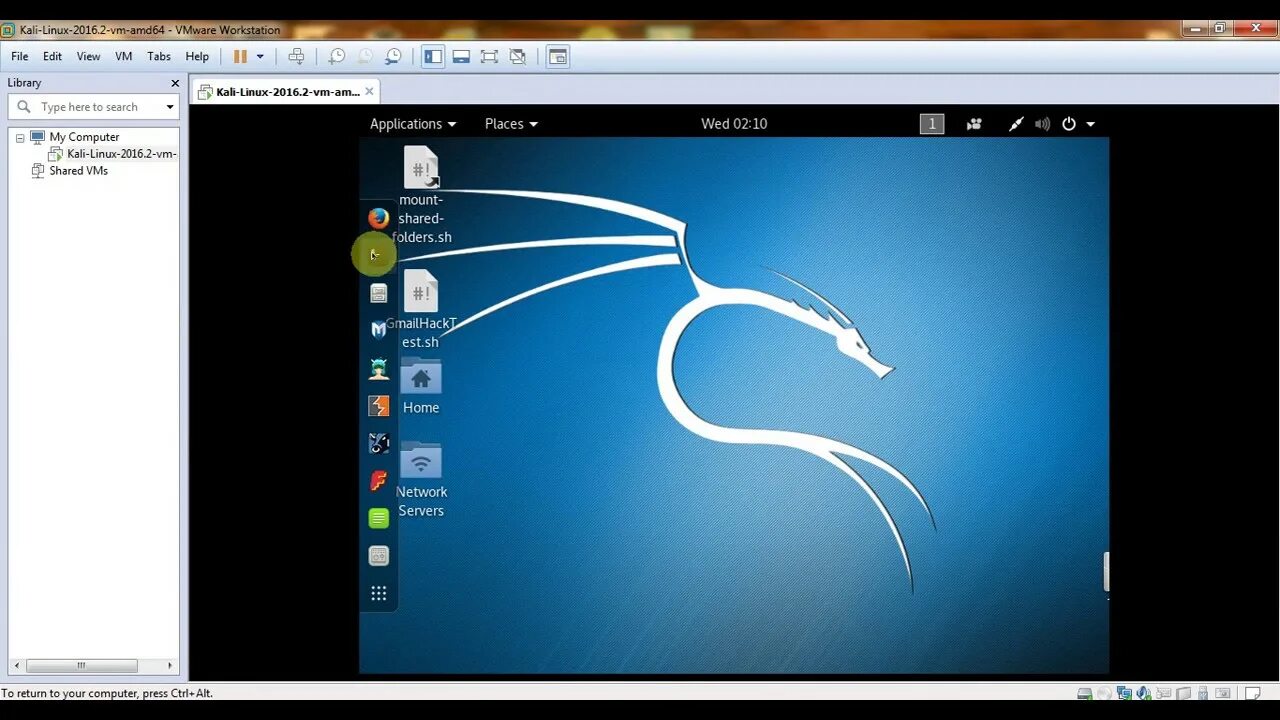Open the Tweak Tool dock icon
The image size is (1280, 720).
378,556
